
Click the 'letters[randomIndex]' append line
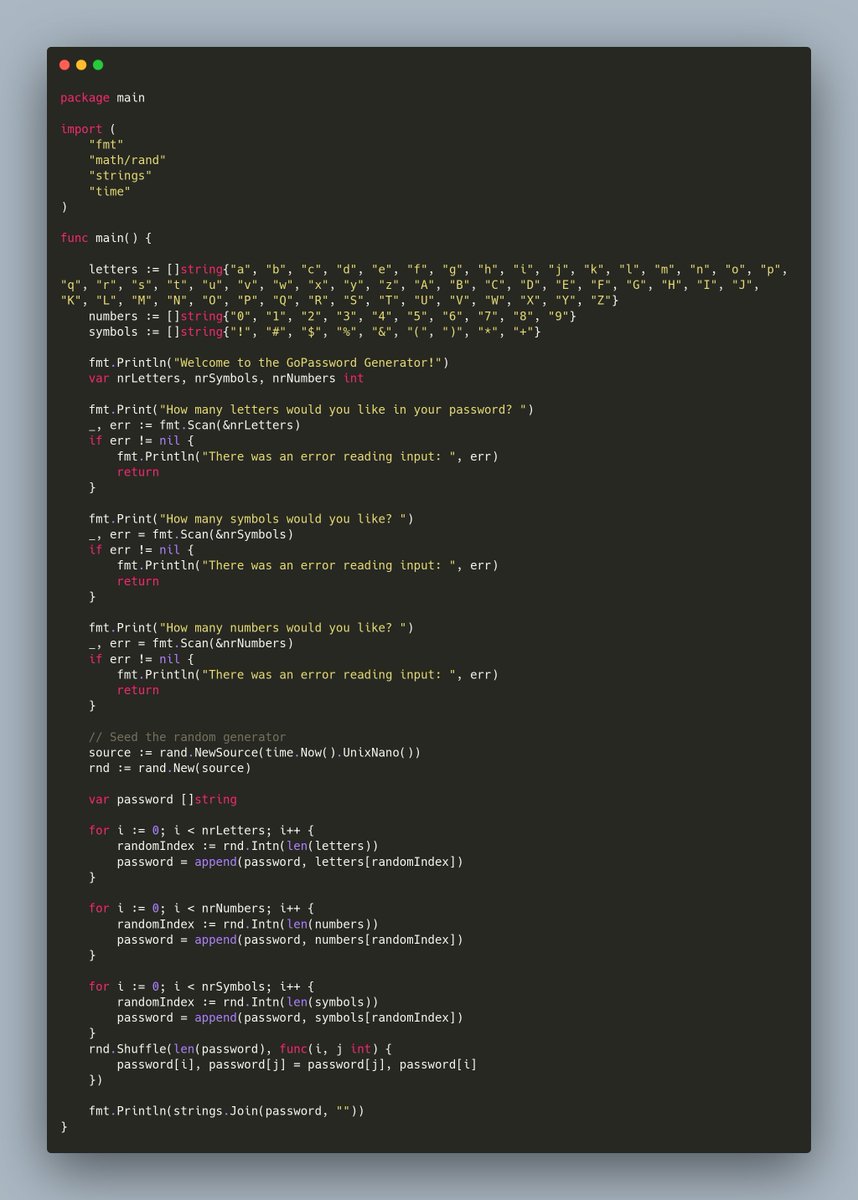(x=290, y=861)
